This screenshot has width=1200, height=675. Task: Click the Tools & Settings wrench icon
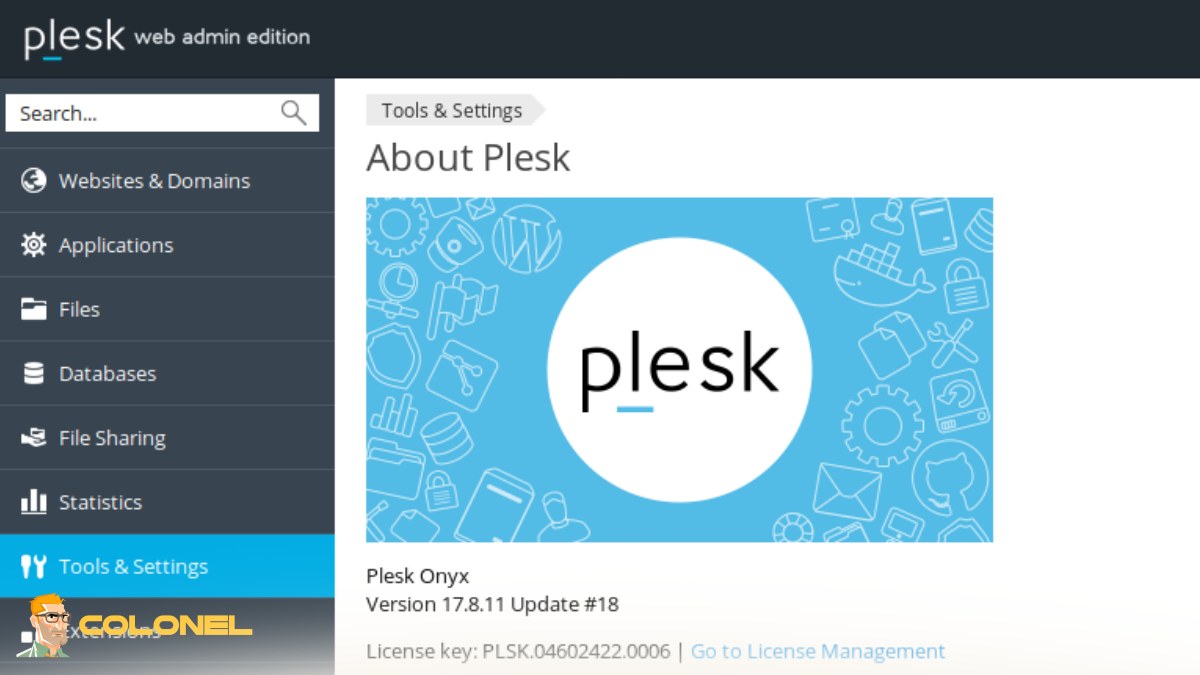[x=32, y=566]
